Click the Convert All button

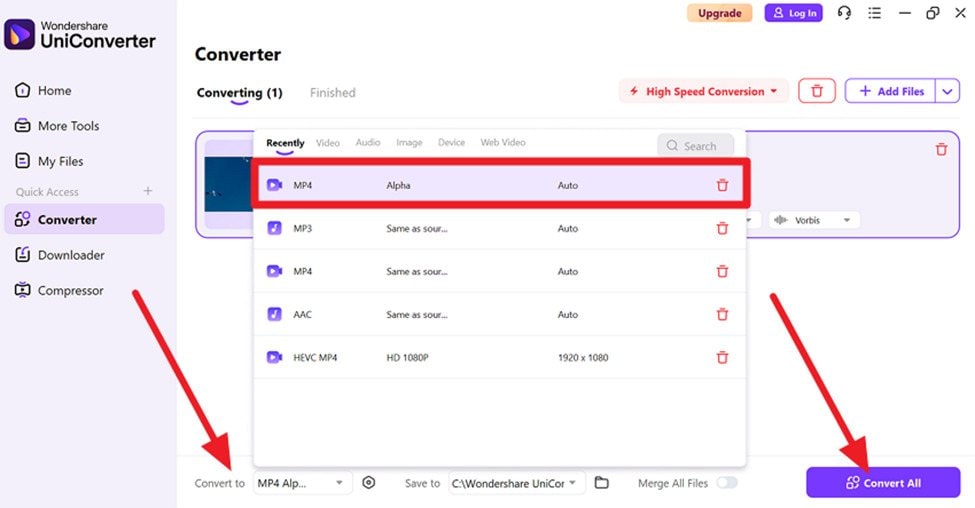point(883,483)
